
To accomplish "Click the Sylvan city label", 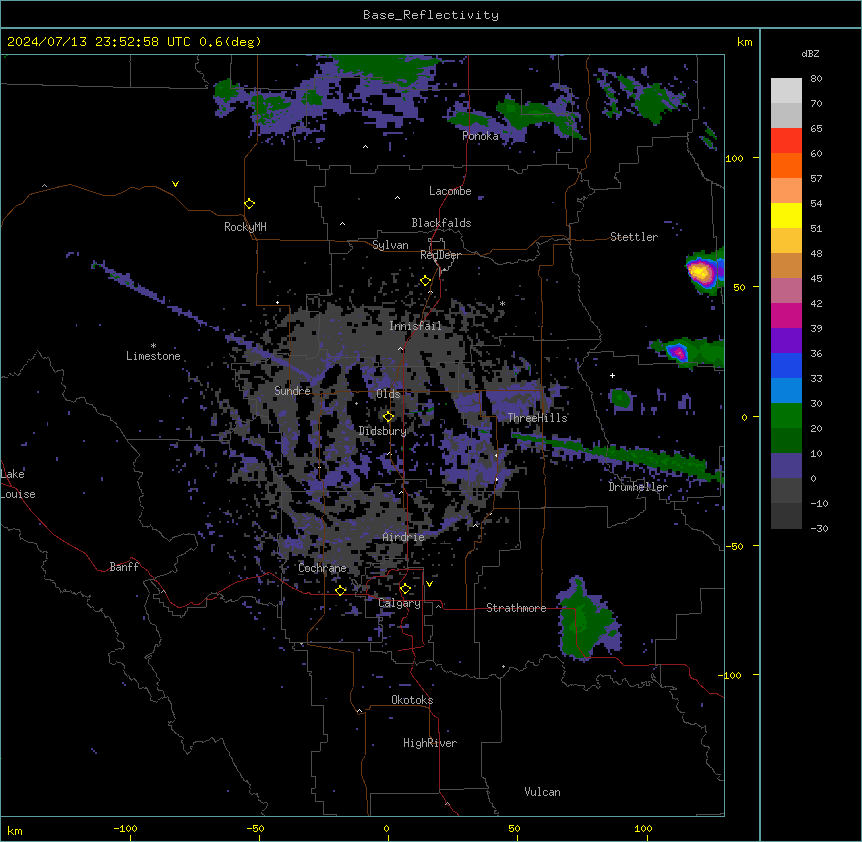I will click(390, 245).
